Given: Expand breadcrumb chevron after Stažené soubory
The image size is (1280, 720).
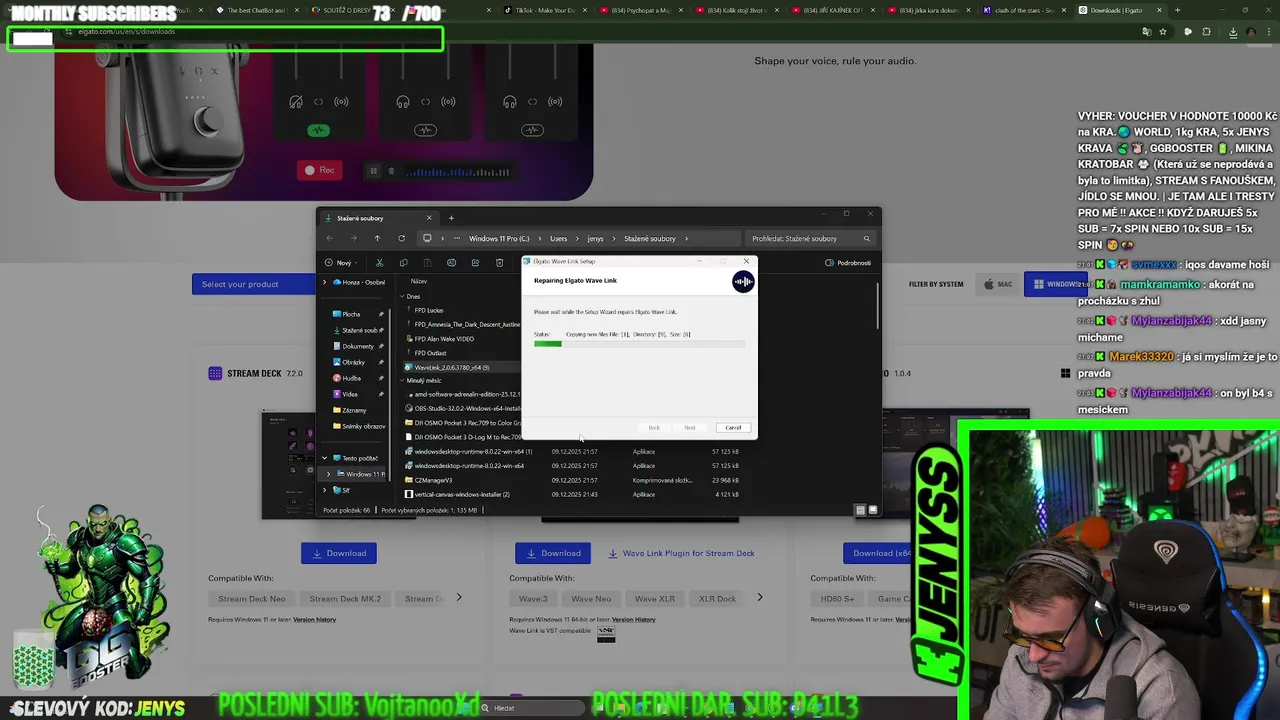Looking at the screenshot, I should (687, 238).
